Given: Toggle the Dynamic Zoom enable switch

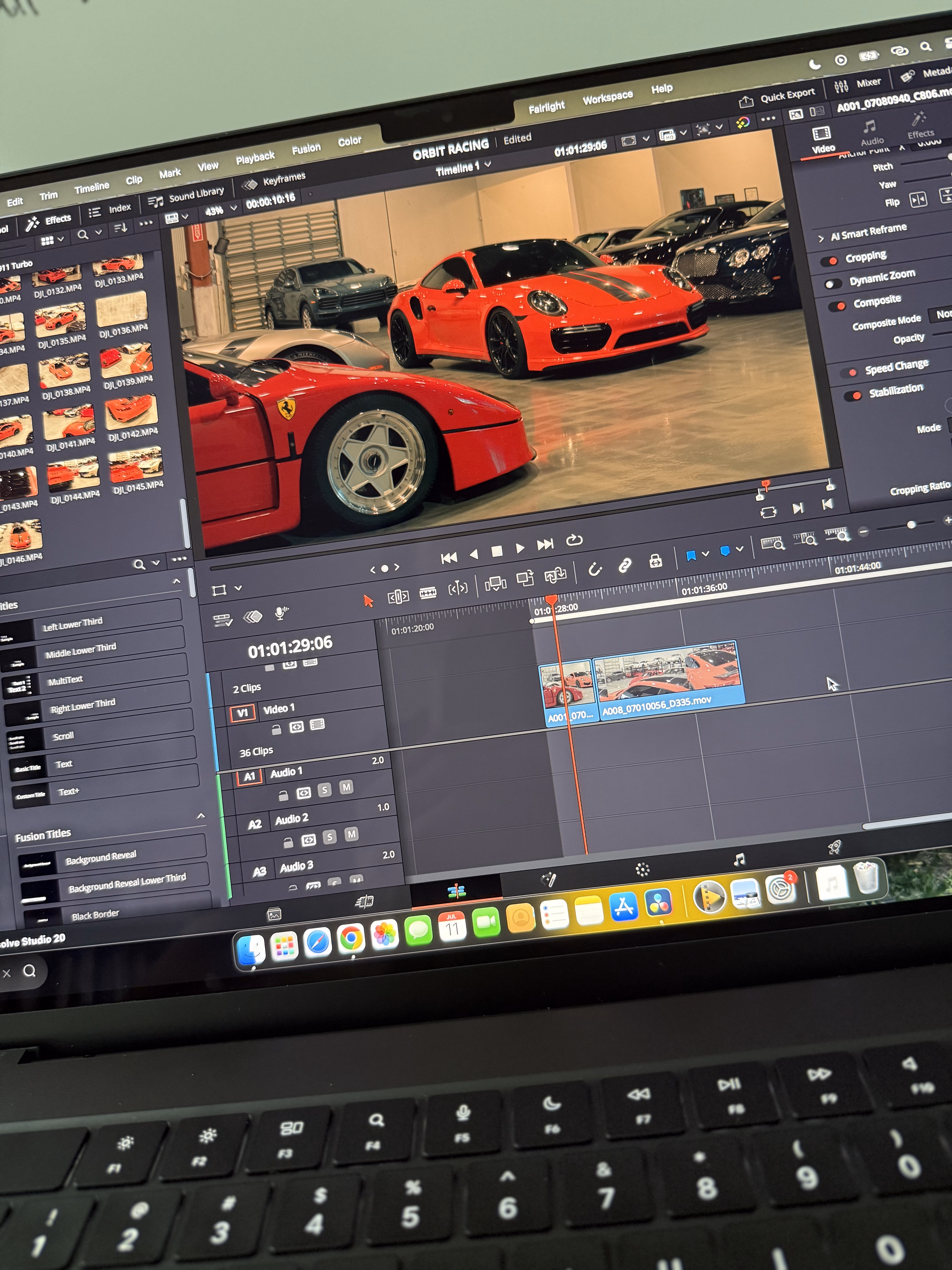Looking at the screenshot, I should 833,284.
